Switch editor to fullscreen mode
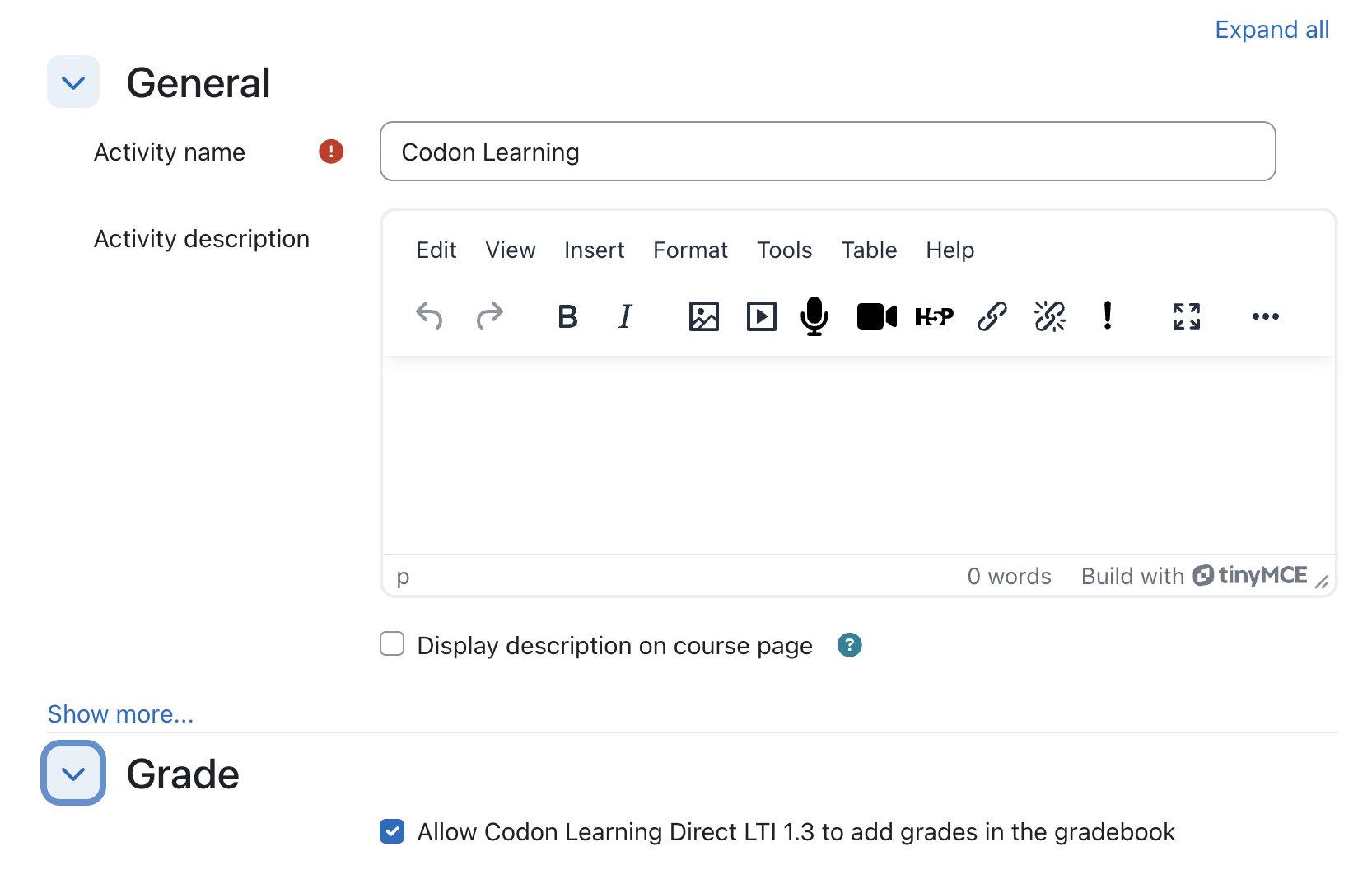This screenshot has height=870, width=1372. point(1187,316)
